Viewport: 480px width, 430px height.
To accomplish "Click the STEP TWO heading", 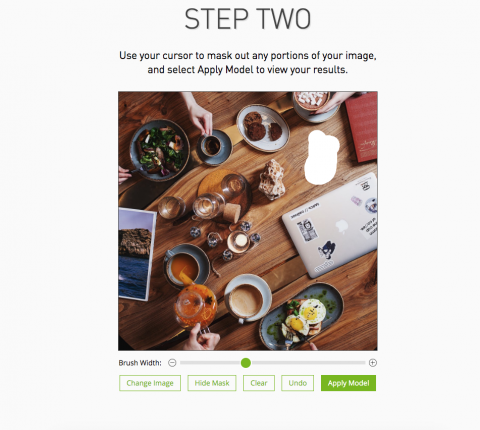I will pos(248,19).
